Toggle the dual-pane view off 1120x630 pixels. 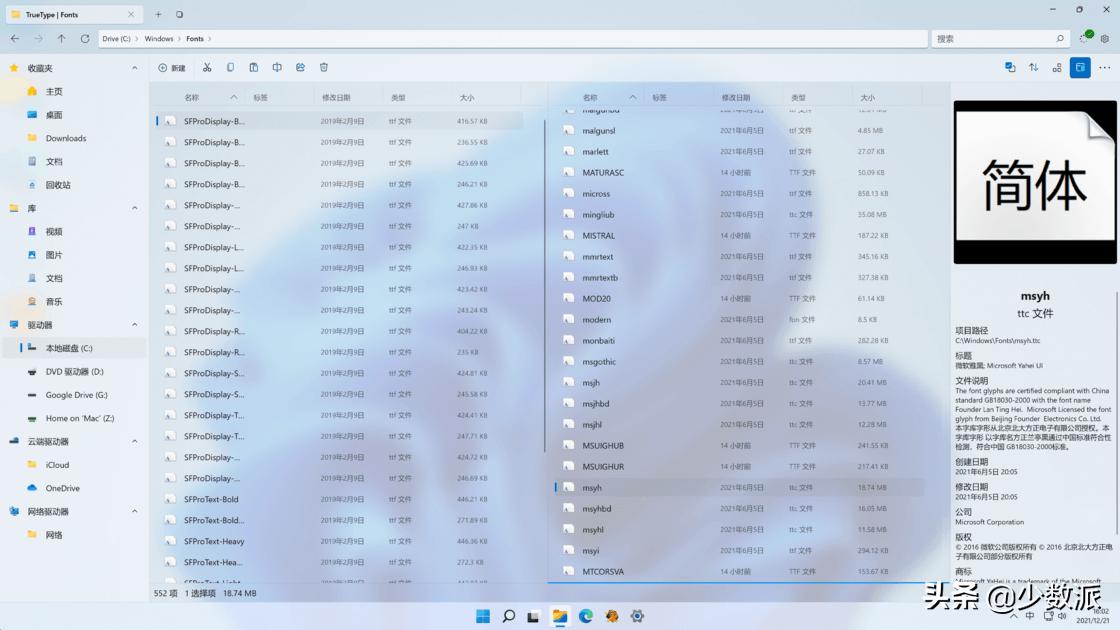tap(1081, 67)
